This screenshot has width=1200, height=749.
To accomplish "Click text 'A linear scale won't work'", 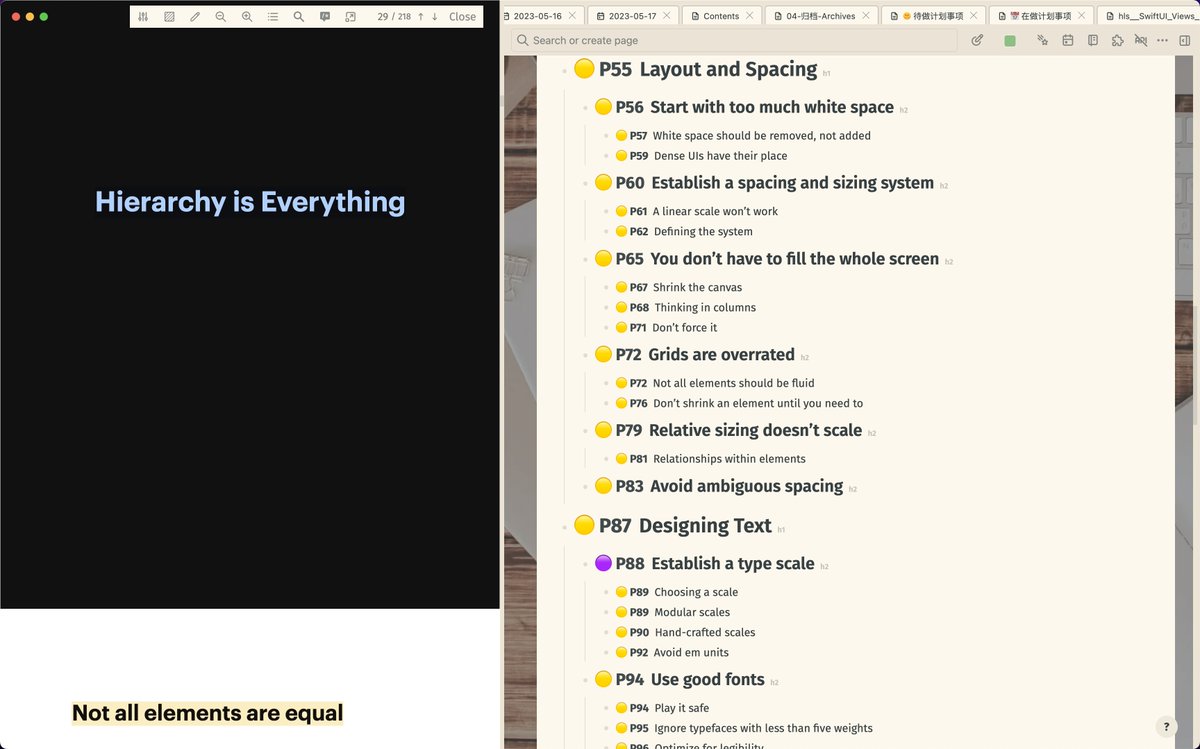I will [x=715, y=211].
